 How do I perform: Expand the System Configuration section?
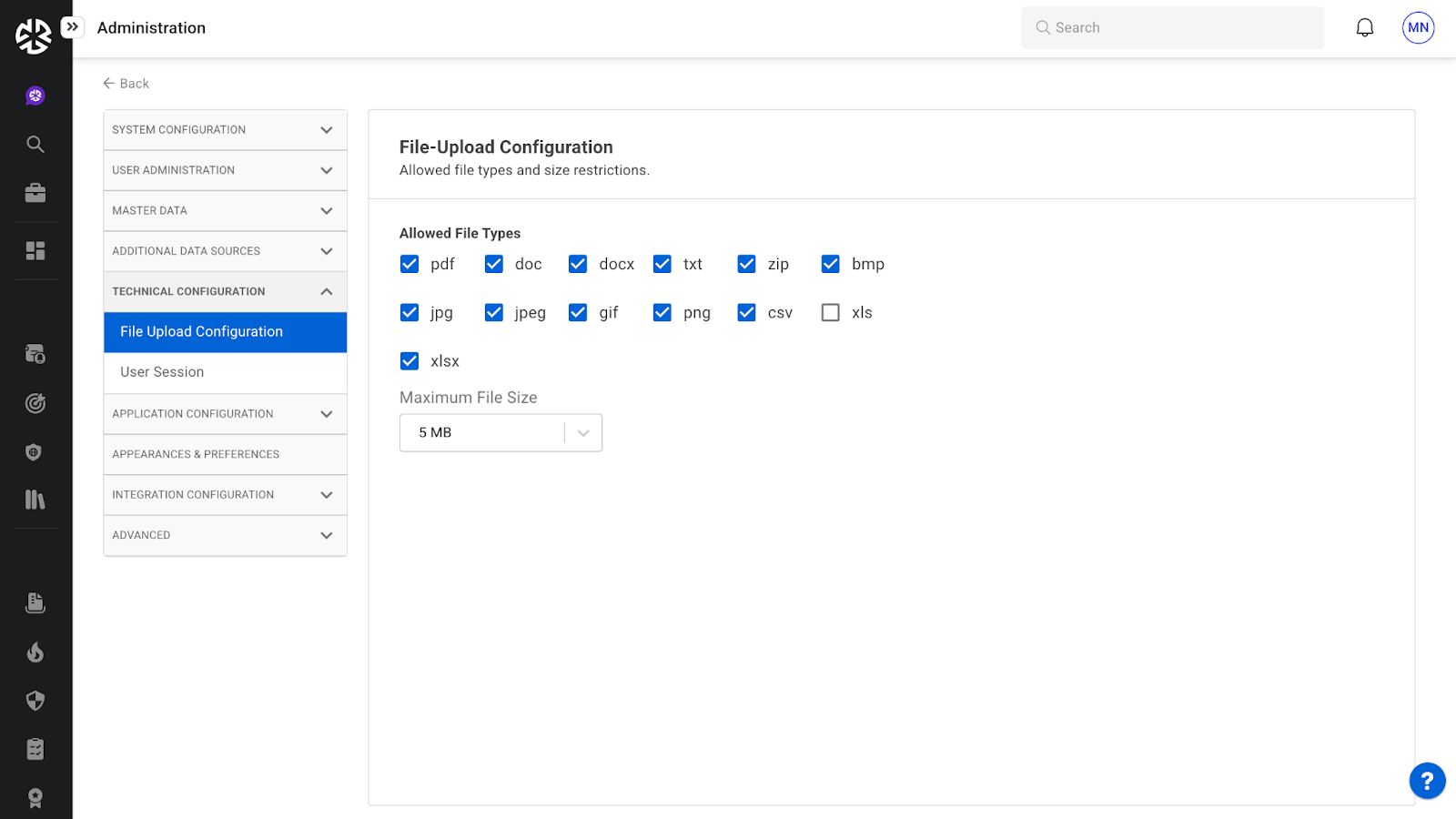pos(225,130)
